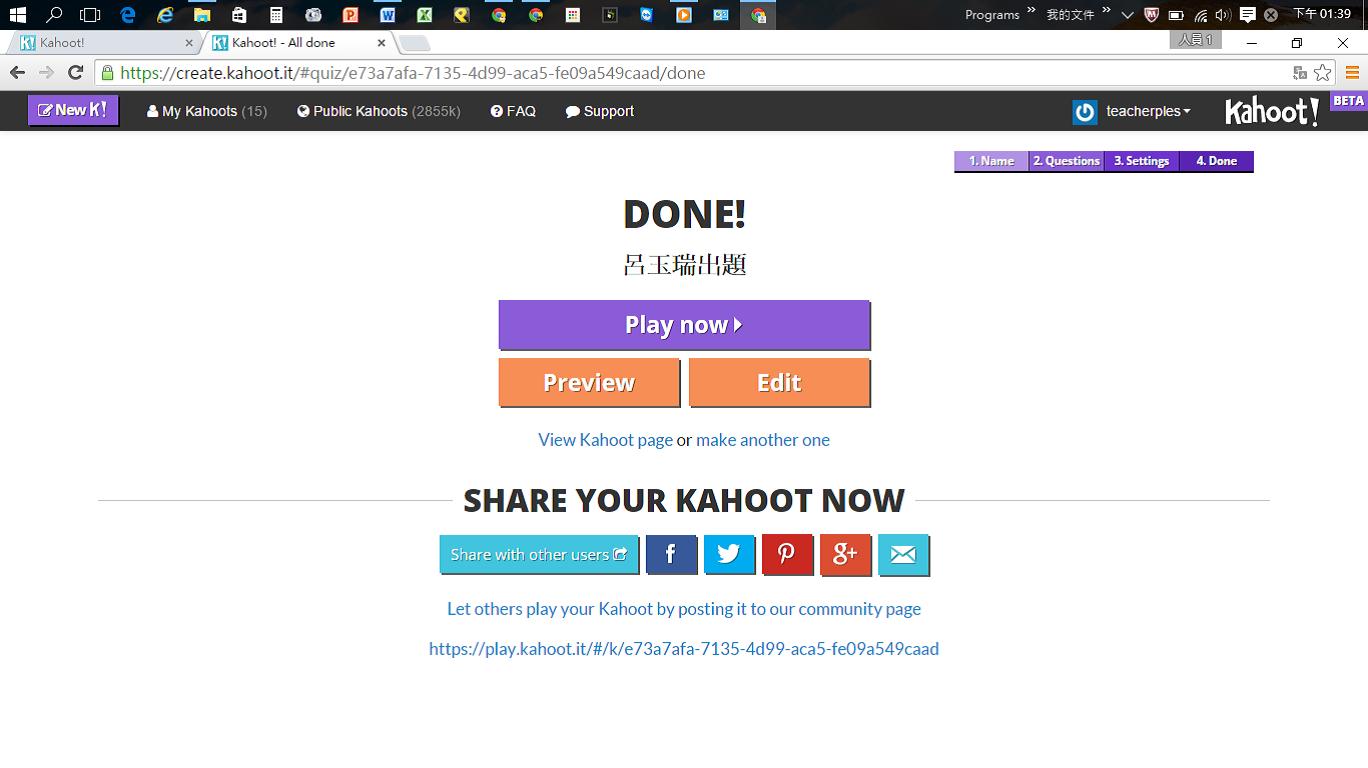Open teacherples account dropdown
This screenshot has width=1368, height=768.
coord(1146,111)
